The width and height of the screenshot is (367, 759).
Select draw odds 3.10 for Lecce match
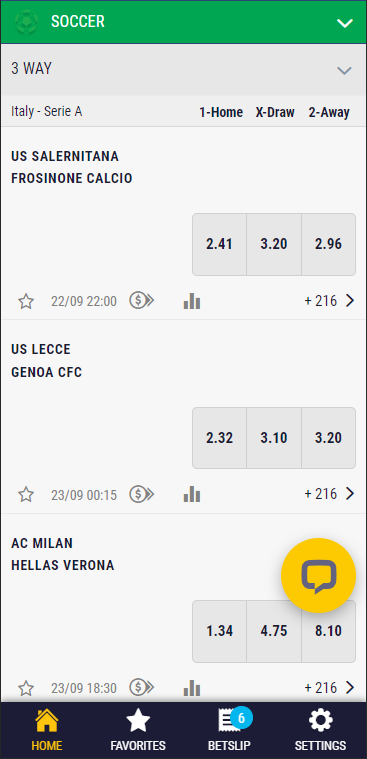(274, 438)
